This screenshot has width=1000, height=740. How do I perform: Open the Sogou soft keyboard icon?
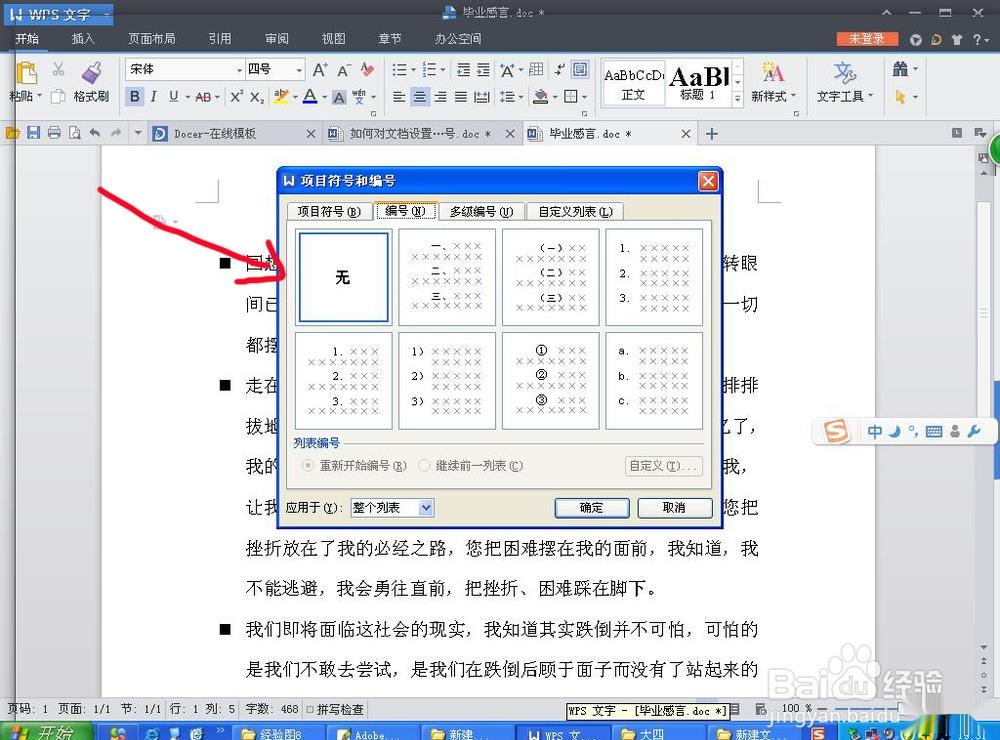pos(934,432)
